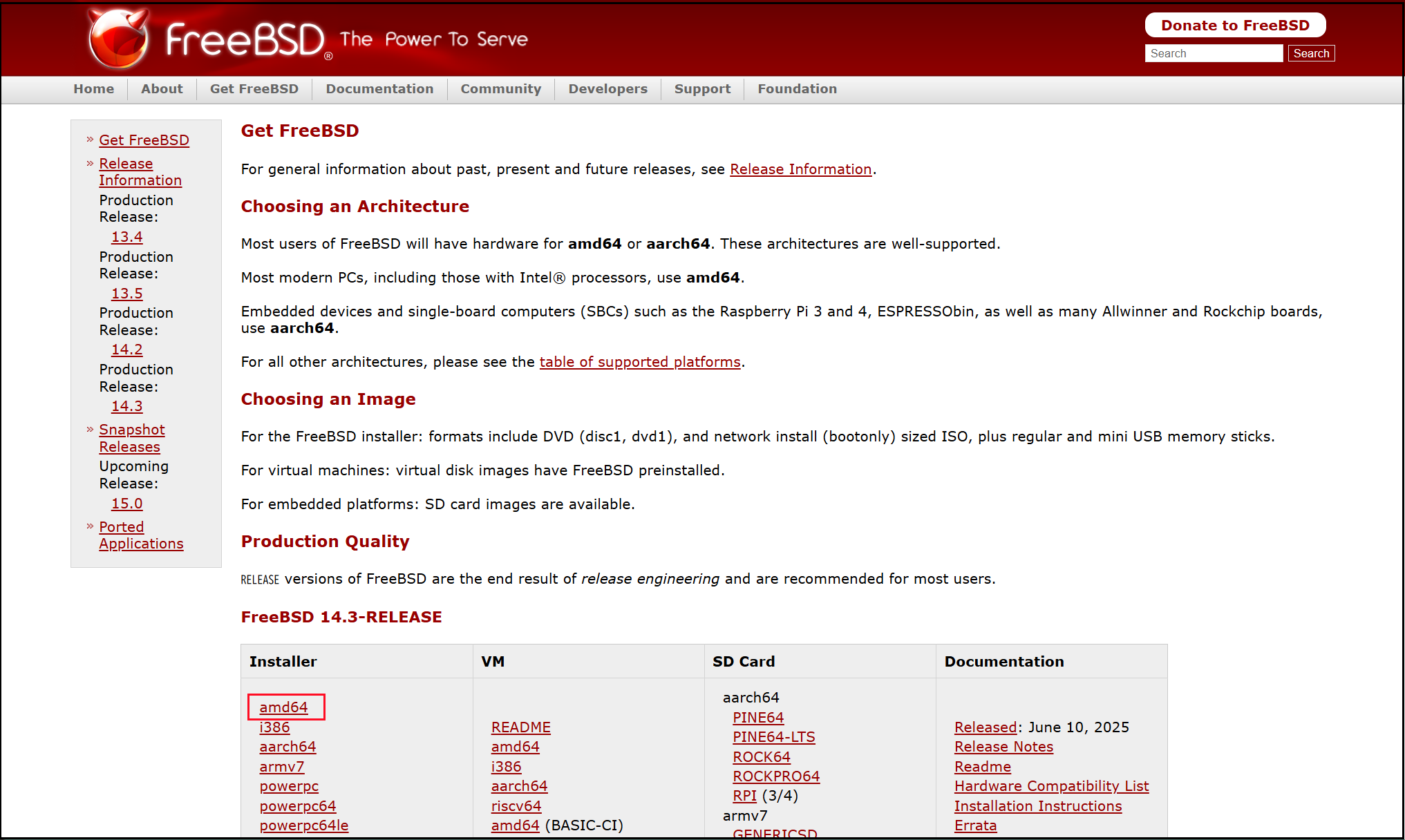Download the powerpc installer

pos(289,786)
